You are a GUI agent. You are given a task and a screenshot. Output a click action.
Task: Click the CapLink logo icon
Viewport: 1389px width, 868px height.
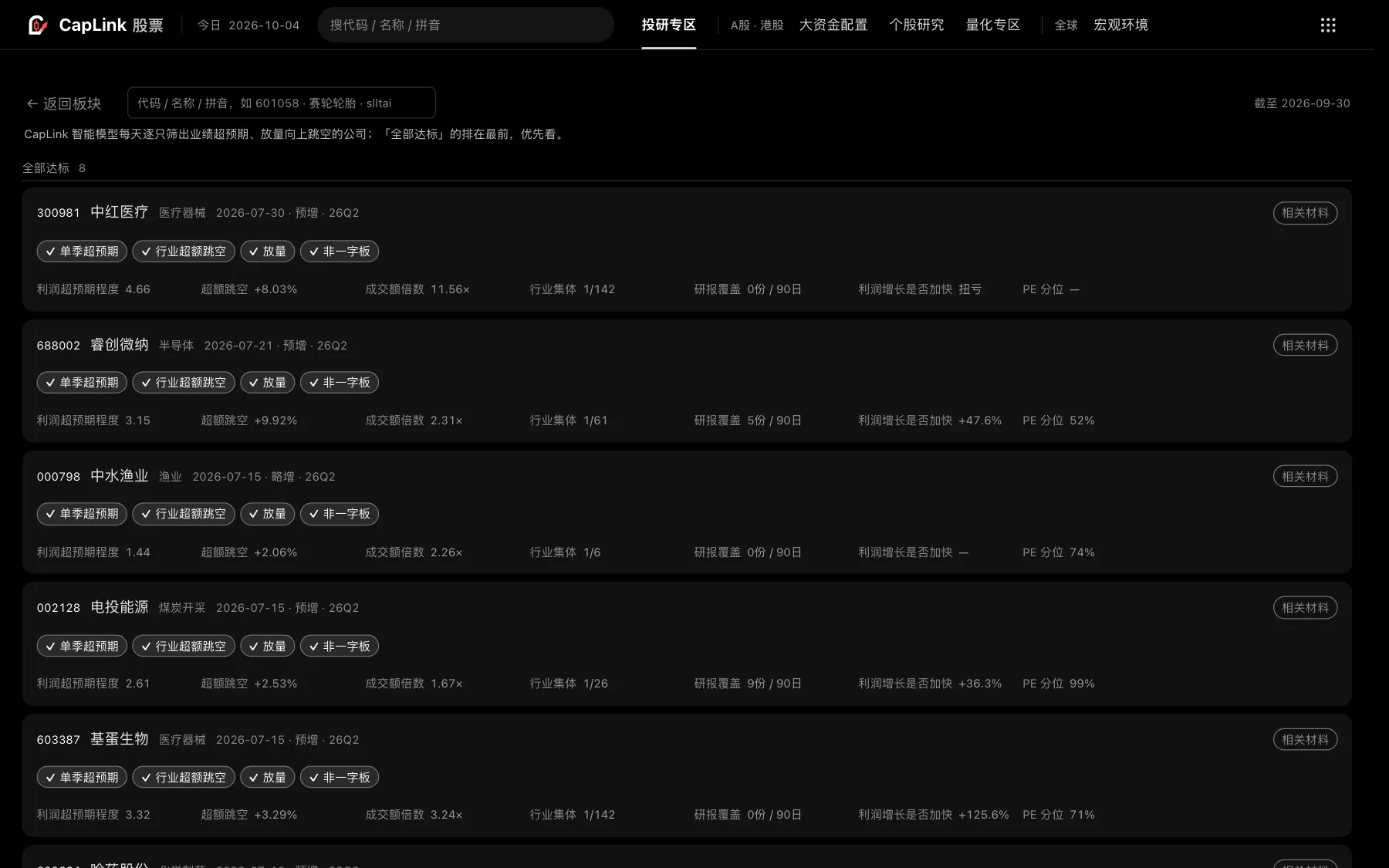(38, 25)
